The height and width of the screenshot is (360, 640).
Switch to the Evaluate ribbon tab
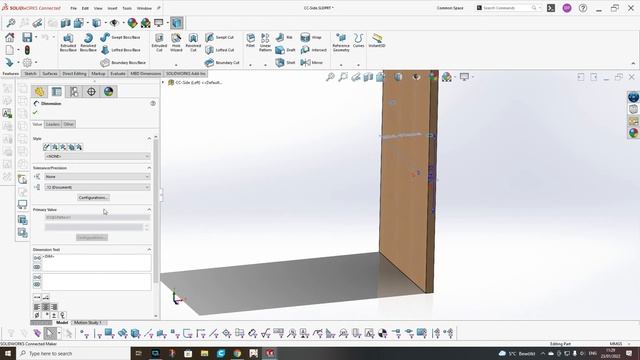coord(118,73)
